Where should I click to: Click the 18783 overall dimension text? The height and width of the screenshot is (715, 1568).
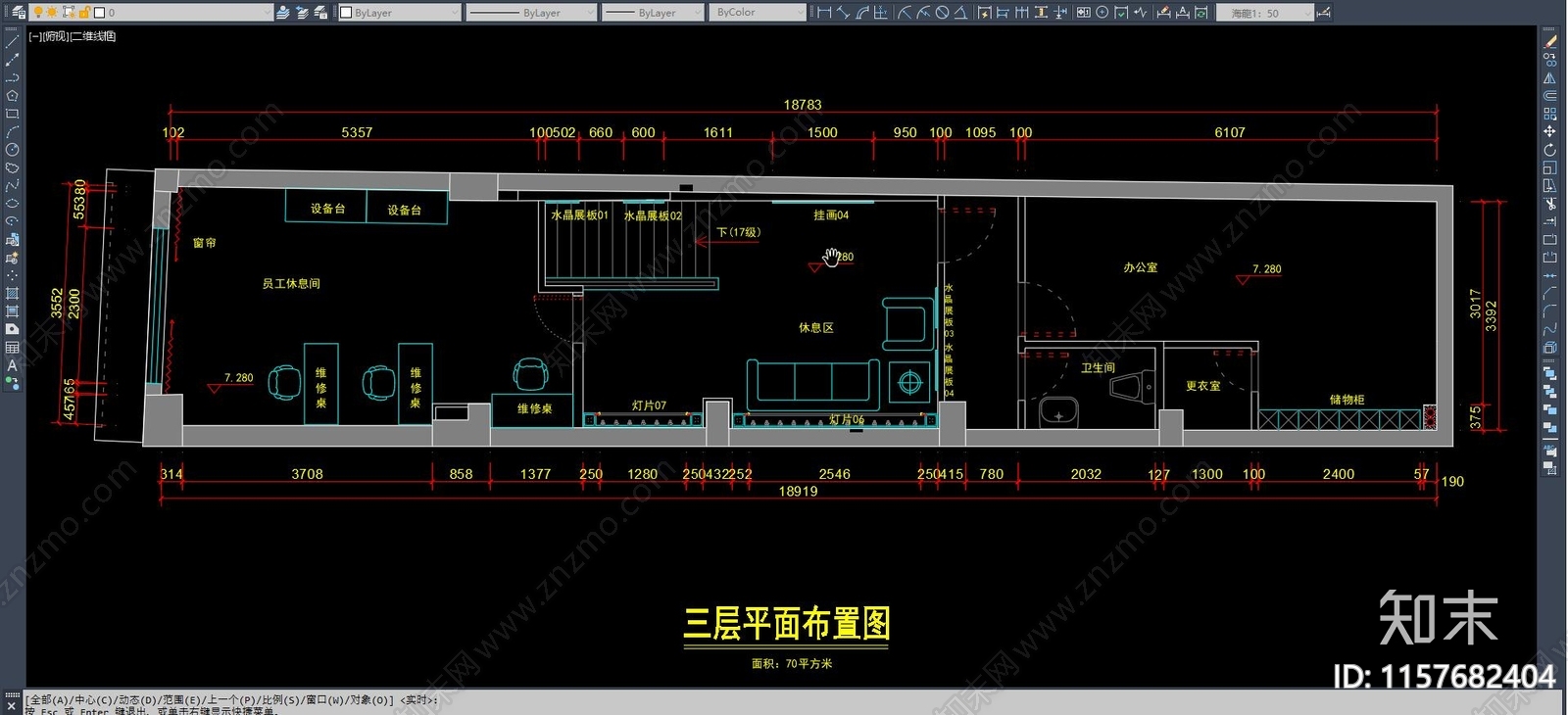coord(803,105)
